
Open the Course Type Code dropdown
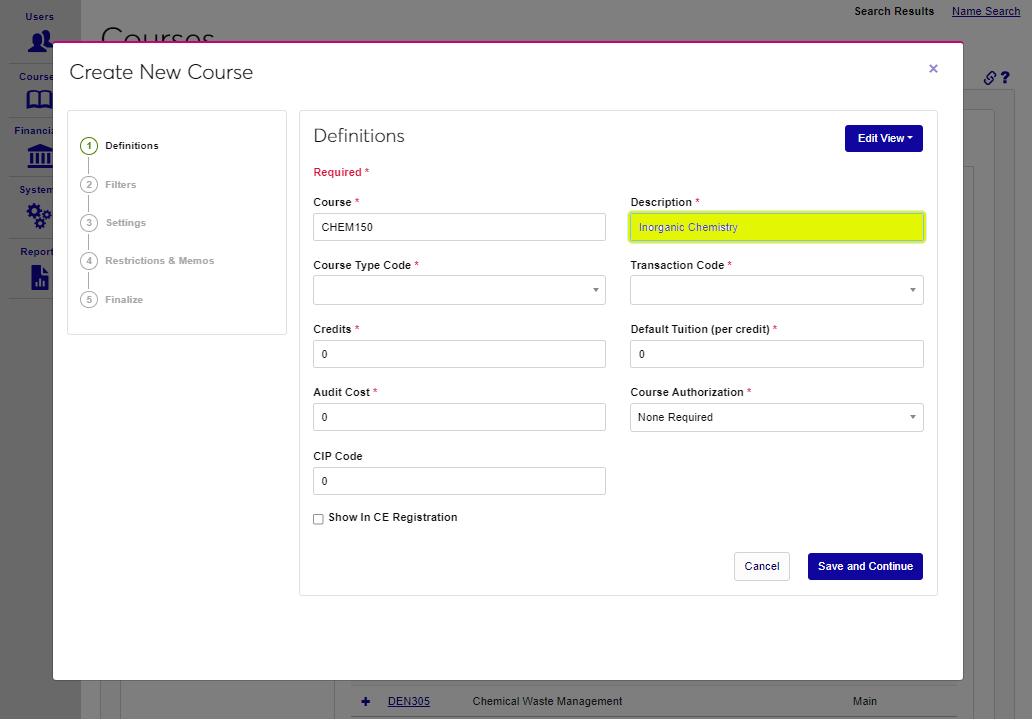(x=459, y=290)
